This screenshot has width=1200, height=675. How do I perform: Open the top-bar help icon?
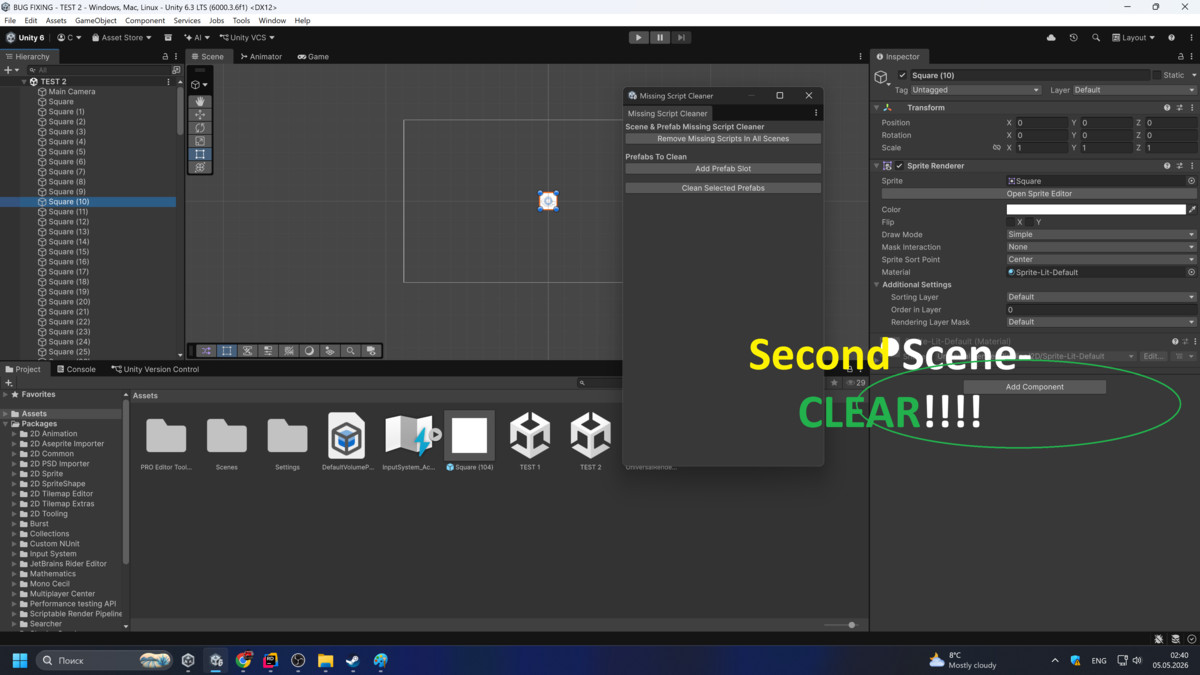tap(1171, 37)
